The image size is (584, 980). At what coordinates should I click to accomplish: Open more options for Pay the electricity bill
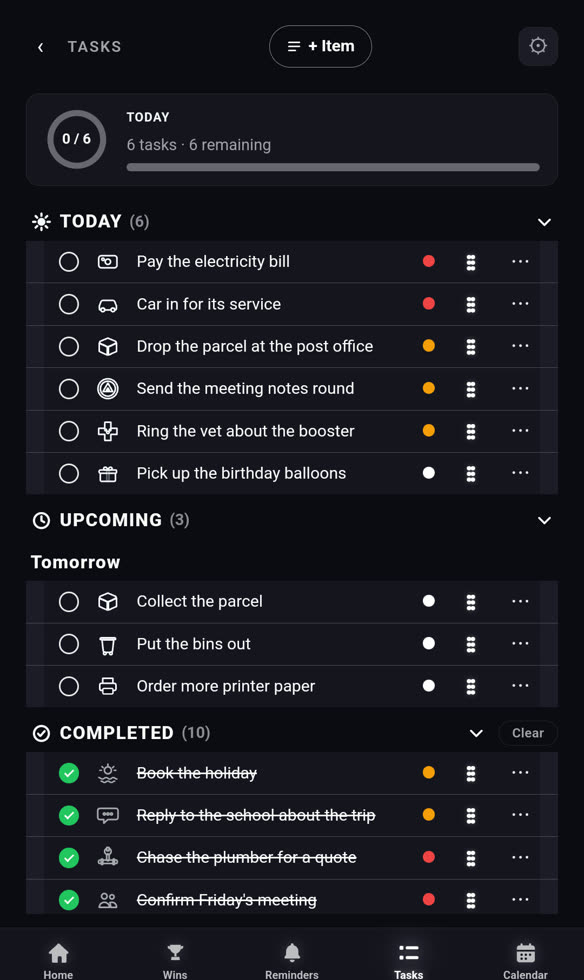520,261
